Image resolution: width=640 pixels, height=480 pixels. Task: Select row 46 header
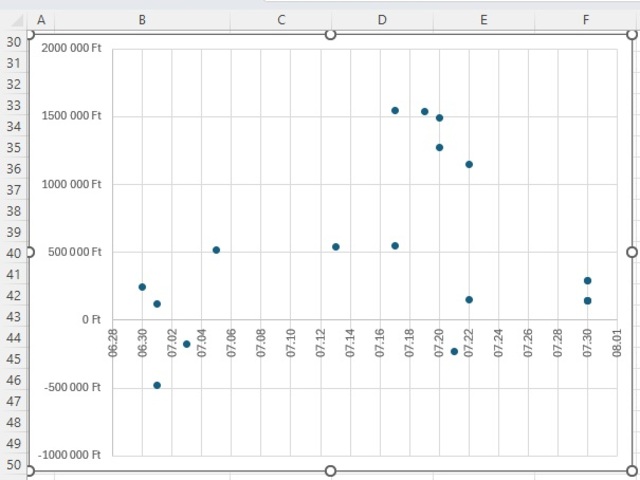click(x=14, y=381)
